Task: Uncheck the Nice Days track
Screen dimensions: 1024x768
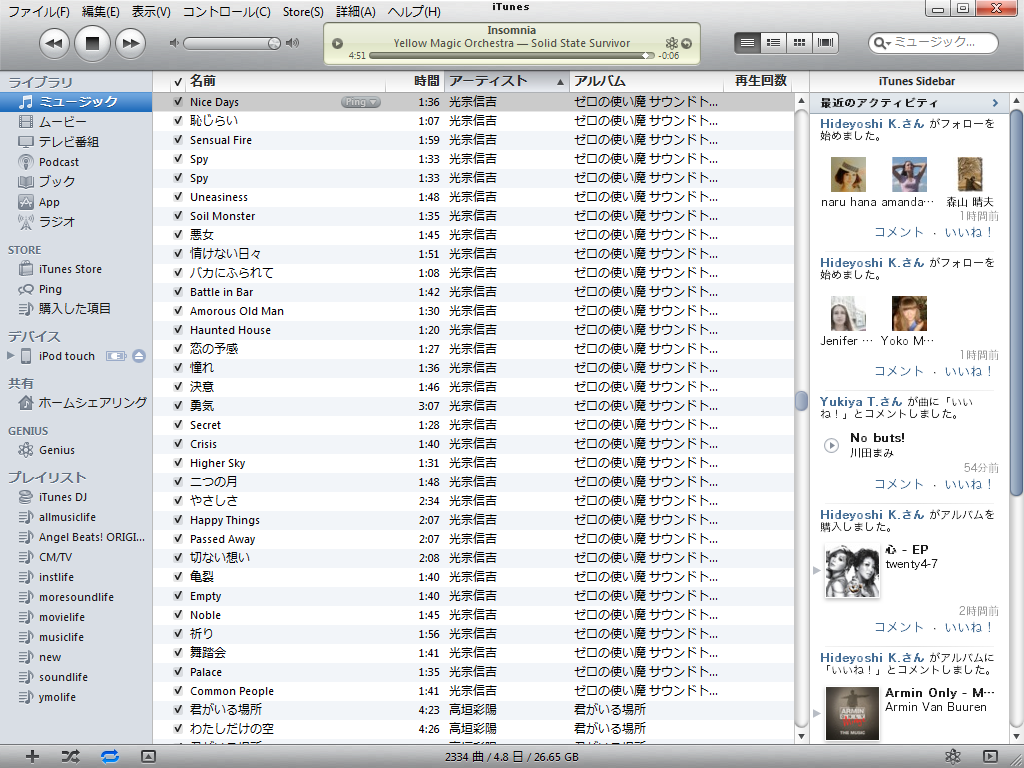Action: (x=178, y=102)
